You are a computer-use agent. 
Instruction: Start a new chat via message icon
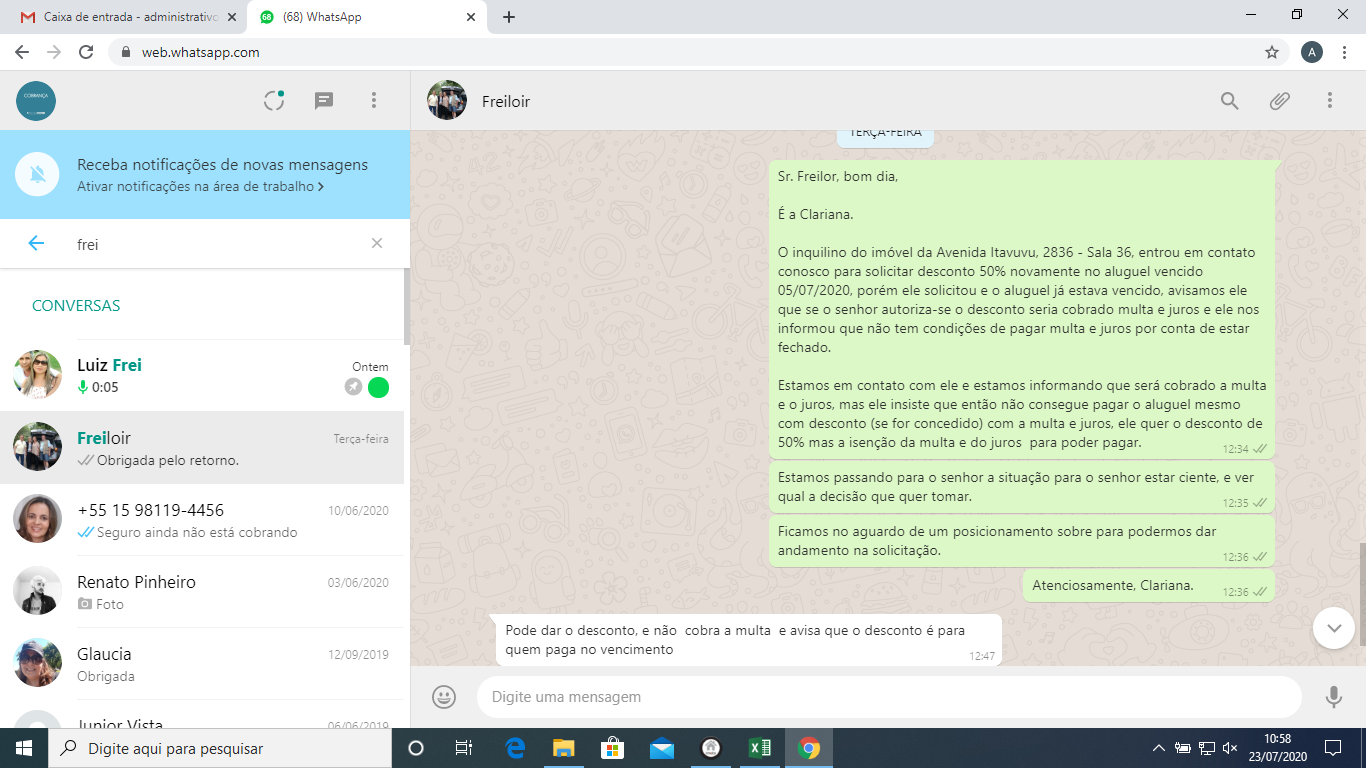point(324,100)
